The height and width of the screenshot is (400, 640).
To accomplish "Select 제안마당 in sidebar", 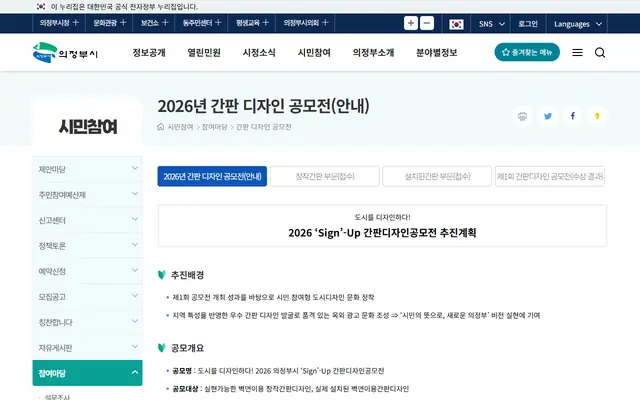I will [x=52, y=169].
